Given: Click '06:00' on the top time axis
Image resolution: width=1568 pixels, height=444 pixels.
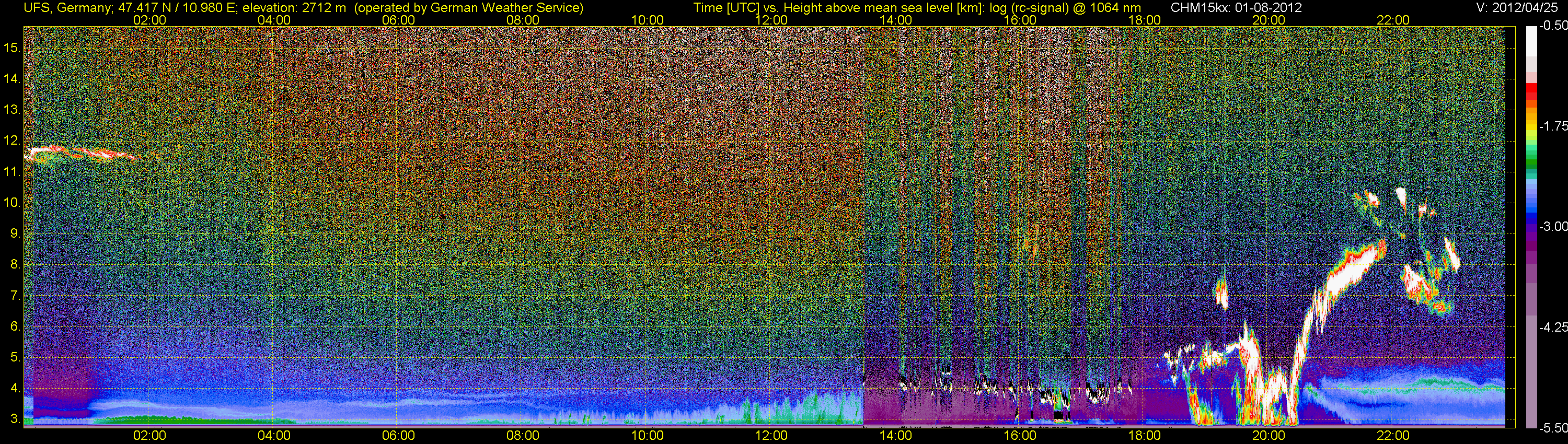Looking at the screenshot, I should tap(398, 20).
